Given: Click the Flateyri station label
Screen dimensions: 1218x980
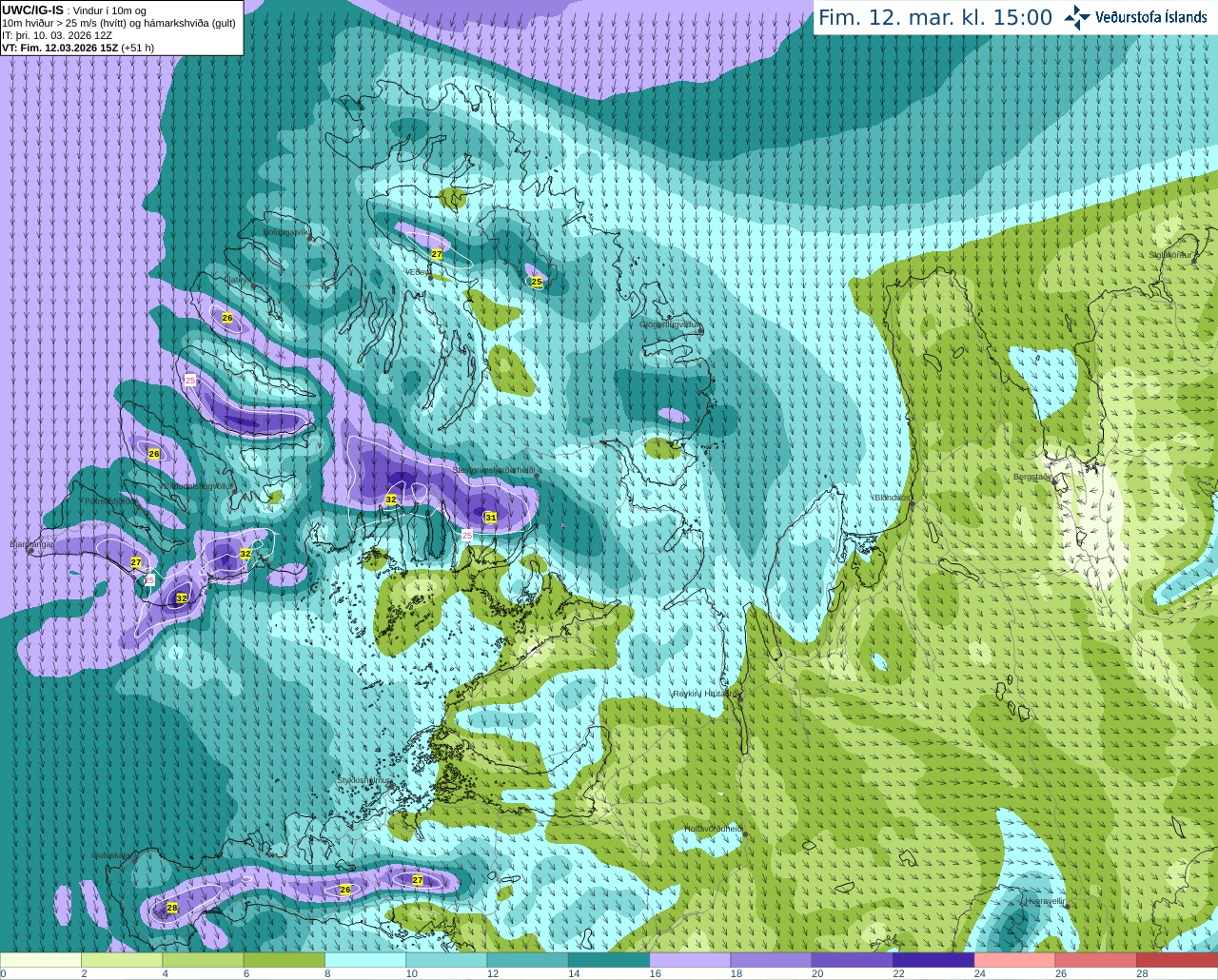Looking at the screenshot, I should click(x=239, y=280).
